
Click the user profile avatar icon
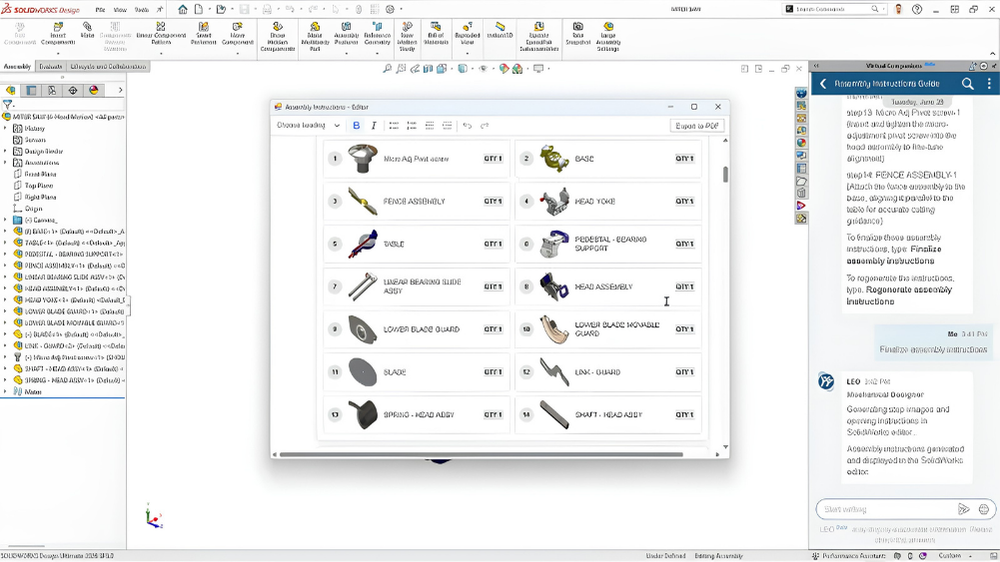(x=899, y=9)
